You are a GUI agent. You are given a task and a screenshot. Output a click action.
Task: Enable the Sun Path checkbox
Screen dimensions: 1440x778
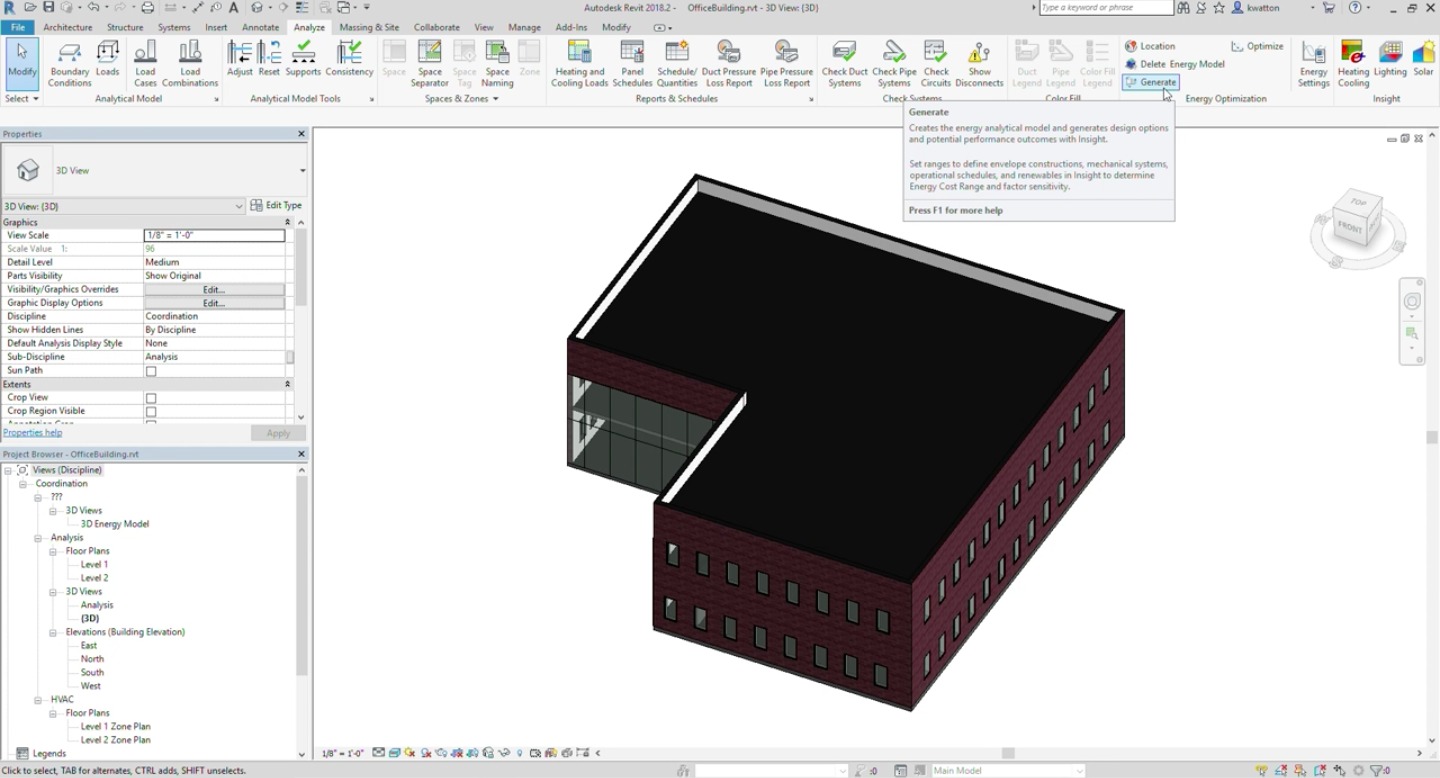pos(151,371)
